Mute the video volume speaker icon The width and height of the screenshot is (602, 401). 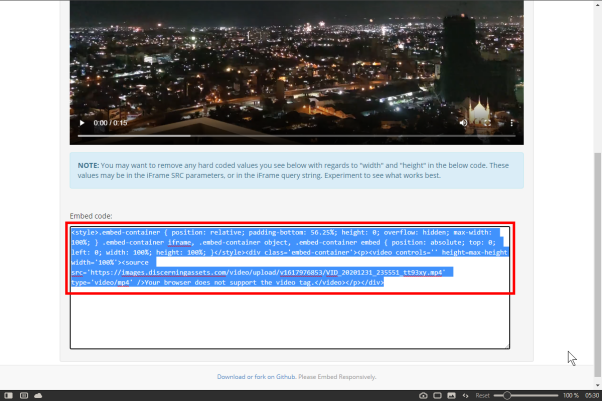pyautogui.click(x=463, y=123)
